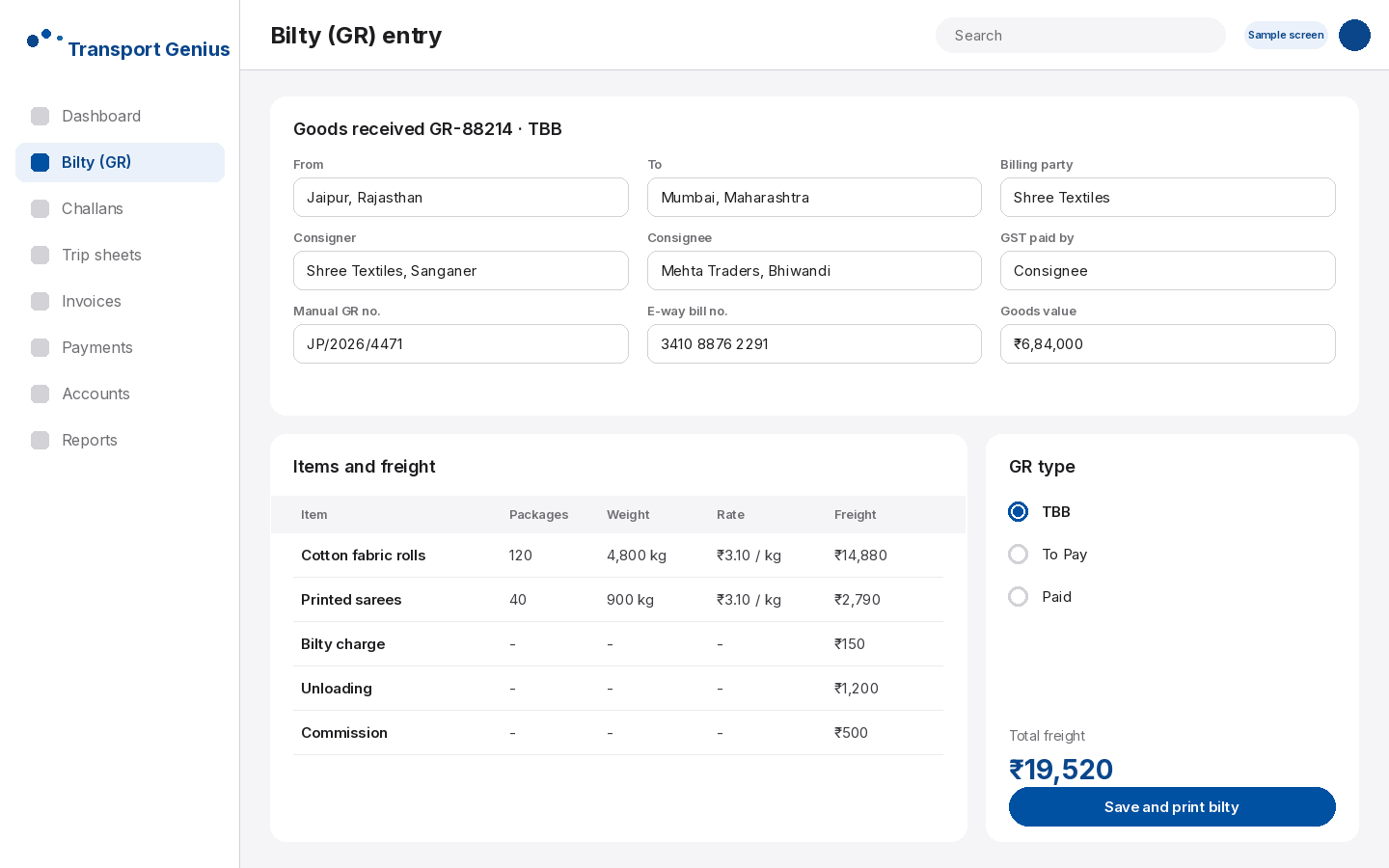Edit the Manual GR no. field
1389x868 pixels.
pyautogui.click(x=461, y=343)
